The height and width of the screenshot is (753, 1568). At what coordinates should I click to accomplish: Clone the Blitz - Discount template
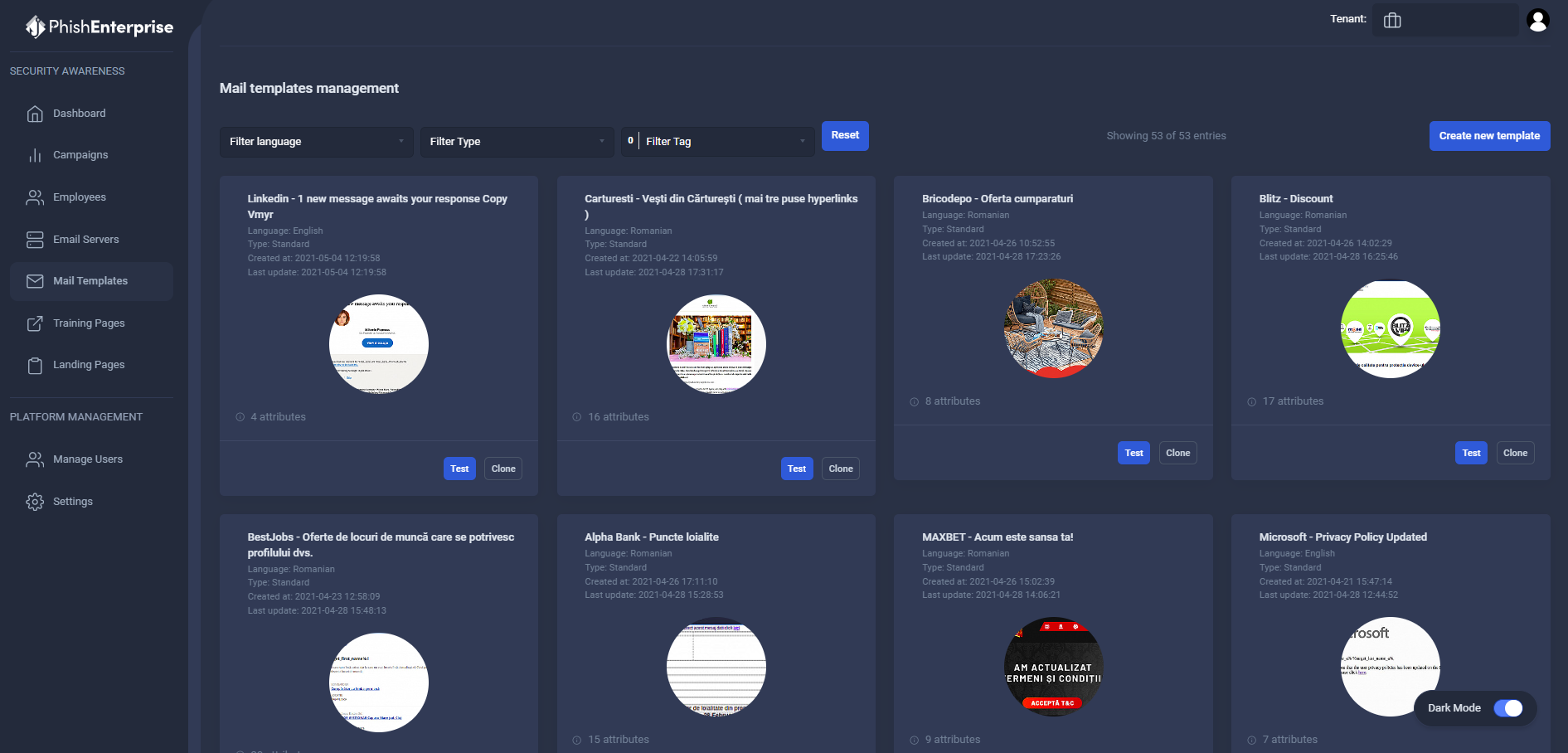coord(1516,453)
